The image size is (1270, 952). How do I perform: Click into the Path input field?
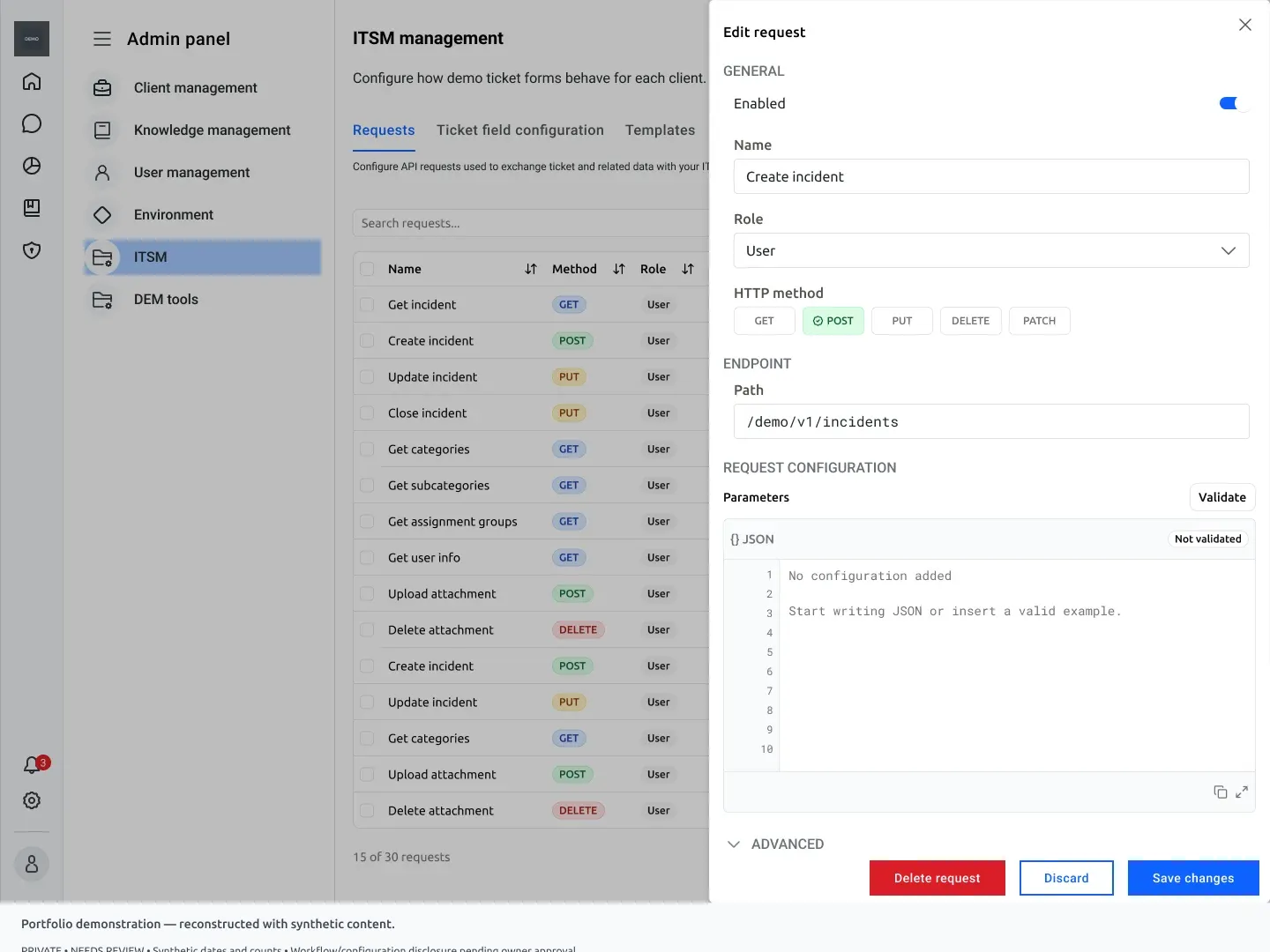991,421
